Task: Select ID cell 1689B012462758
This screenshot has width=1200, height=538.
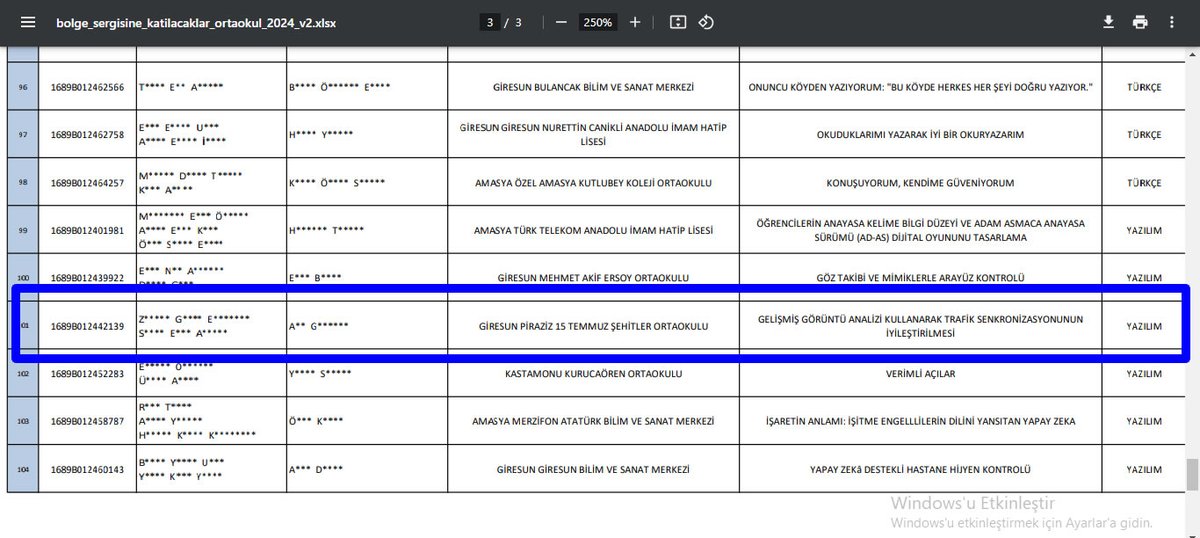Action: (x=88, y=135)
